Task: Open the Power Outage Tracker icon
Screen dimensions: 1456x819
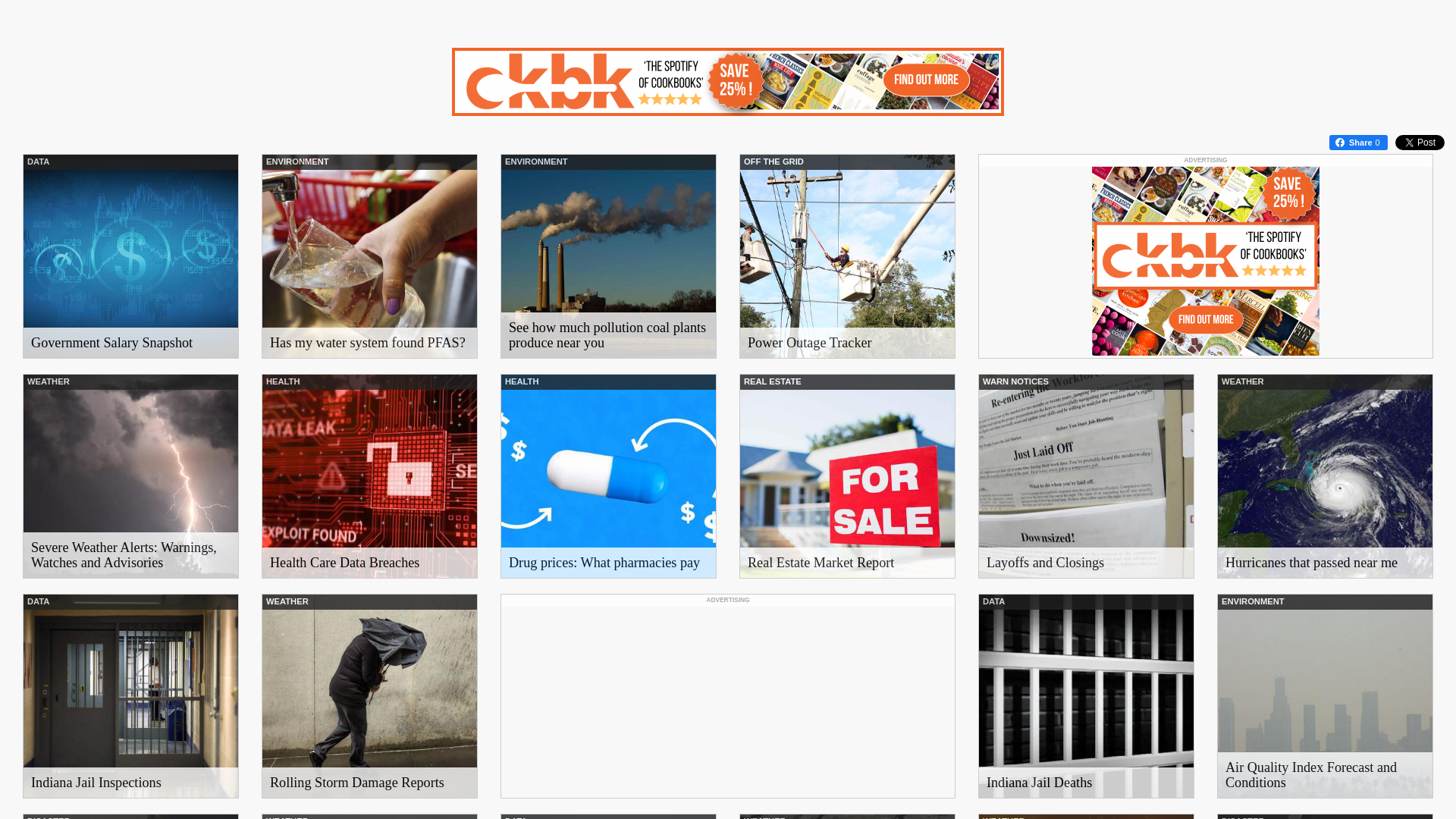Action: click(847, 255)
